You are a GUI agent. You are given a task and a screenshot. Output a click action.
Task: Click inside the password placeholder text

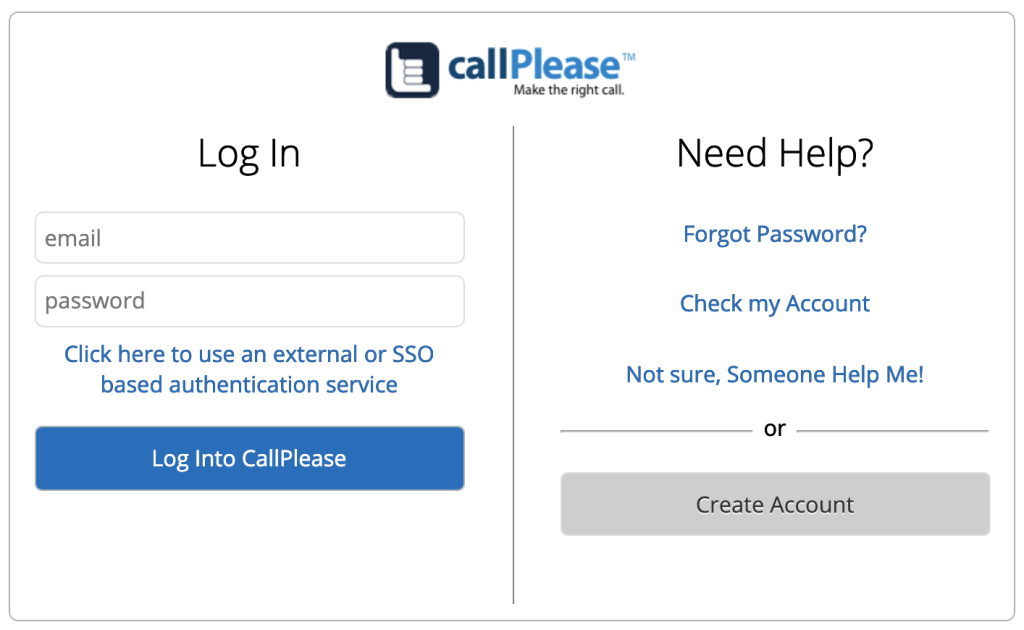click(x=95, y=300)
